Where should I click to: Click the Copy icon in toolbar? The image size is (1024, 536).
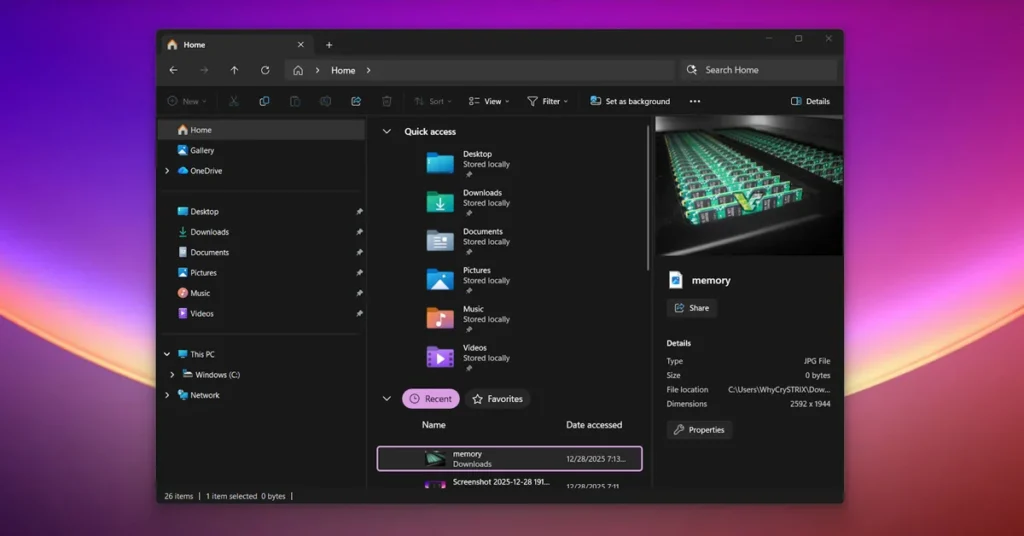coord(264,101)
